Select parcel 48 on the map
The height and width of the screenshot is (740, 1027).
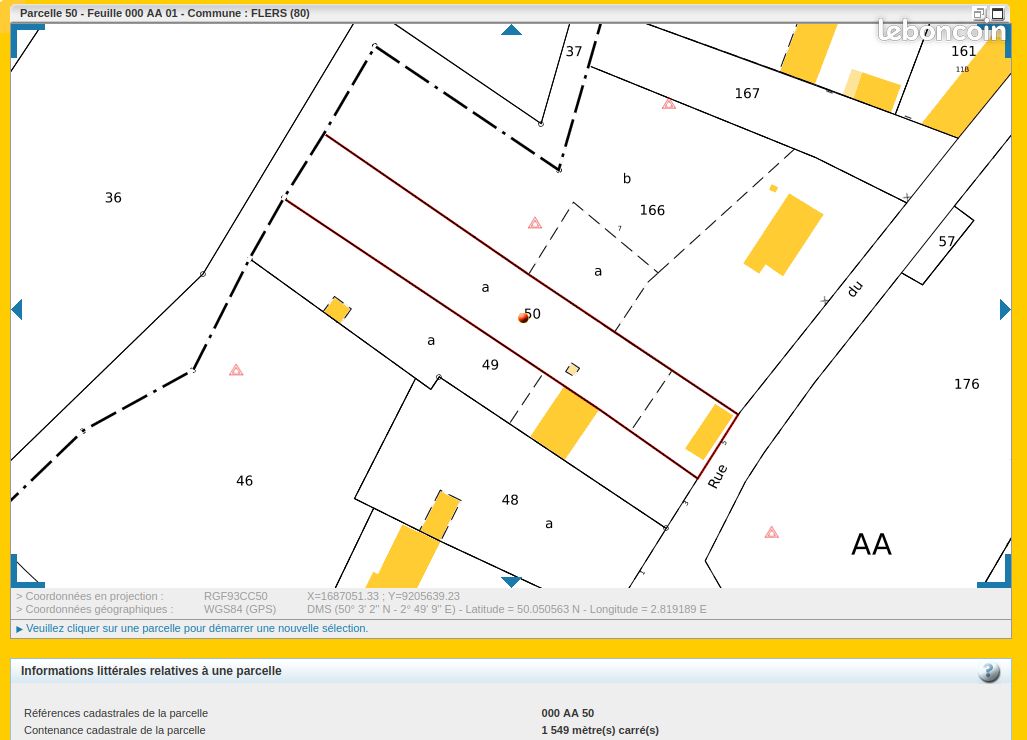click(510, 500)
